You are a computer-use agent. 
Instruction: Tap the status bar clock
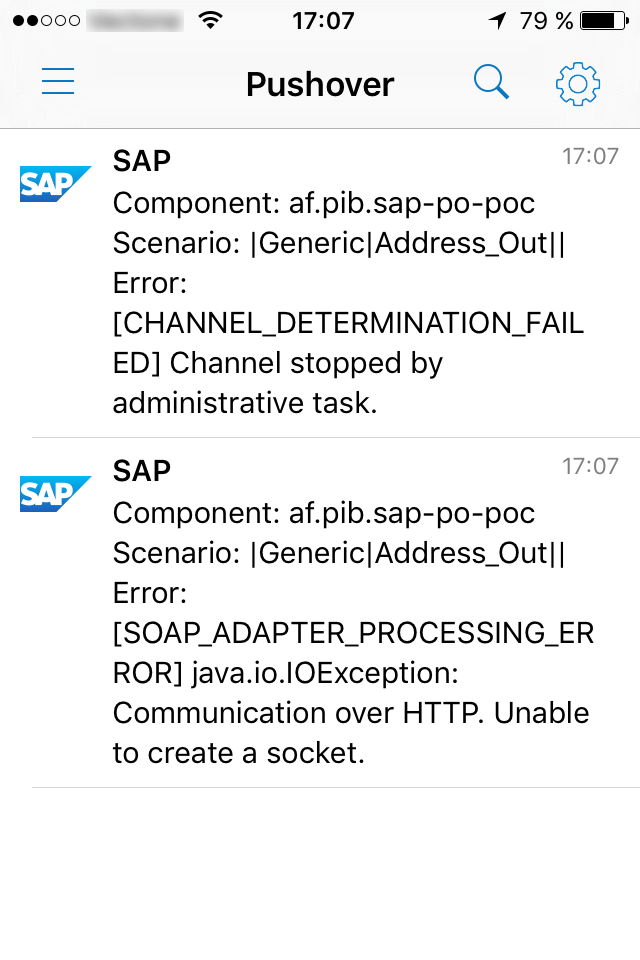322,20
